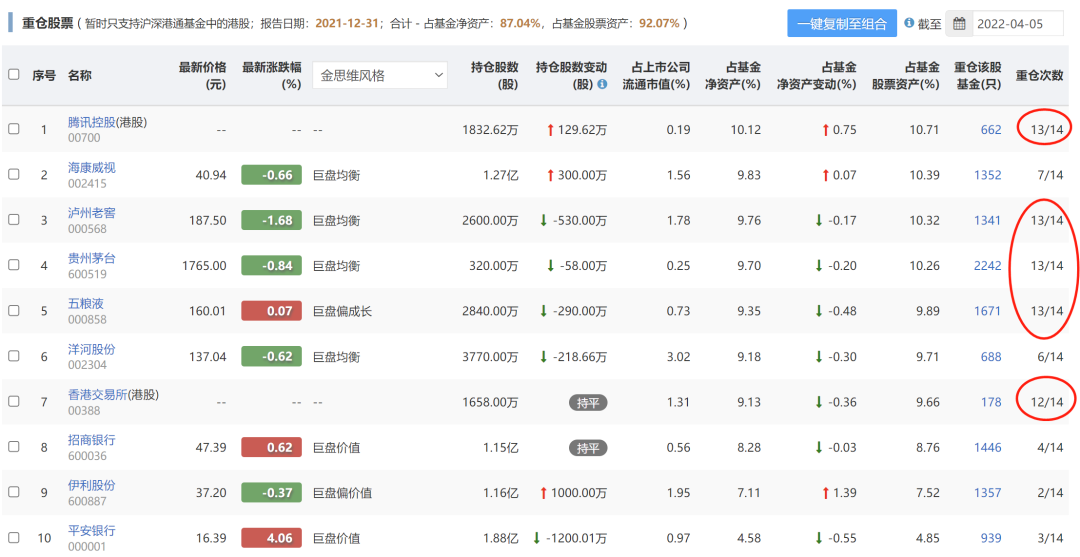
Task: Open the 金思维风格 style dropdown
Action: tap(380, 75)
